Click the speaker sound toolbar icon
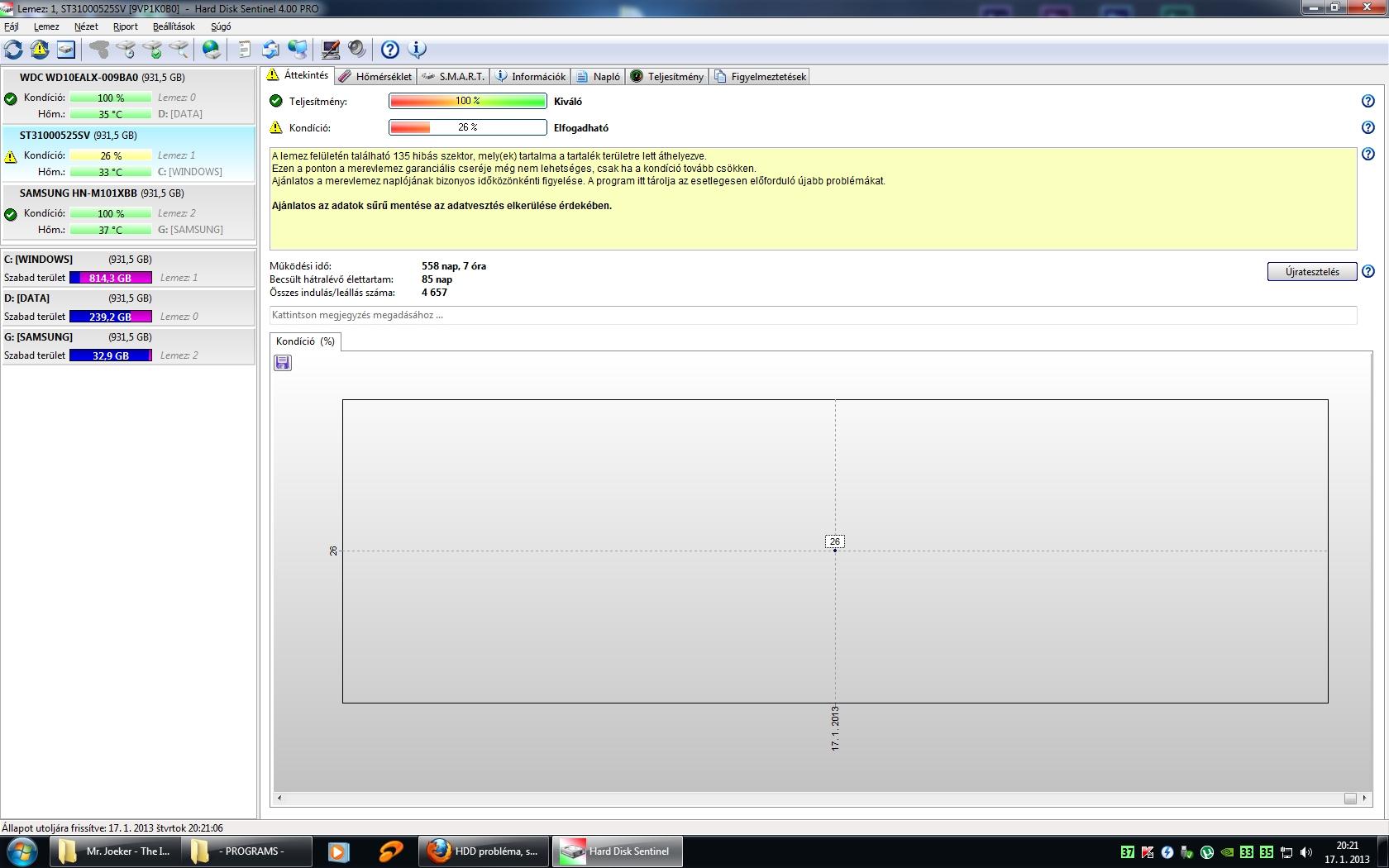Screen dimensions: 1389x868 [x=356, y=50]
